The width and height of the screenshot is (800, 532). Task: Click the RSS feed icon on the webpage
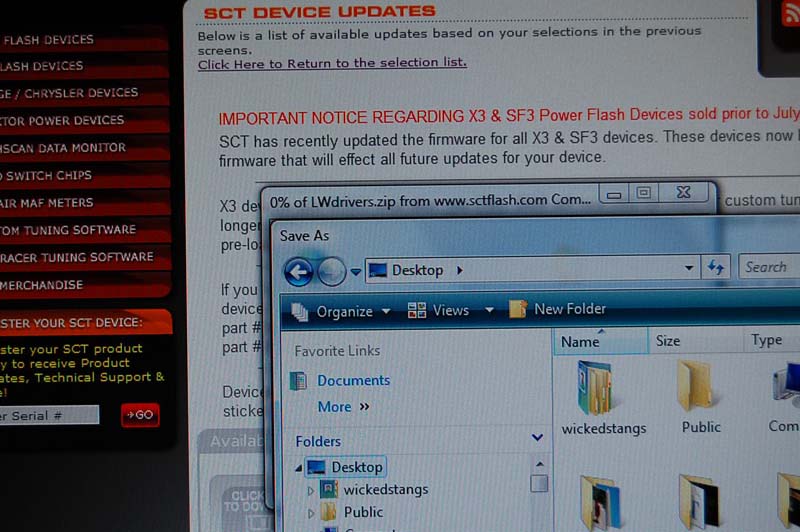point(790,12)
